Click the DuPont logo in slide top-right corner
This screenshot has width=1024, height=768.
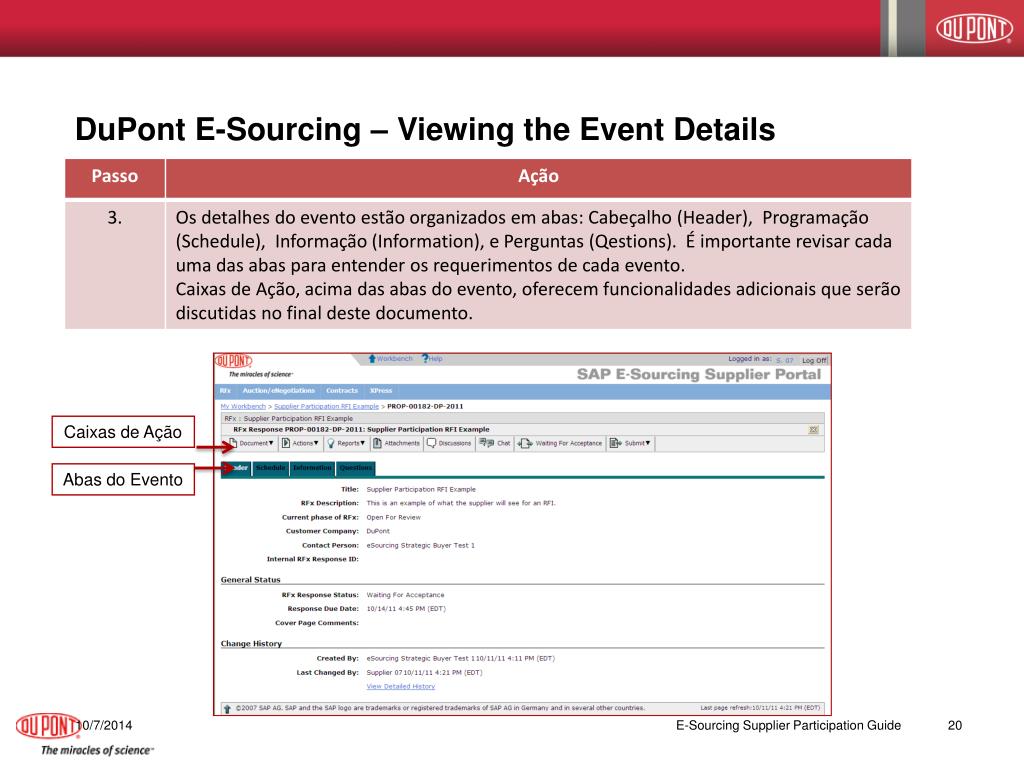click(x=974, y=28)
